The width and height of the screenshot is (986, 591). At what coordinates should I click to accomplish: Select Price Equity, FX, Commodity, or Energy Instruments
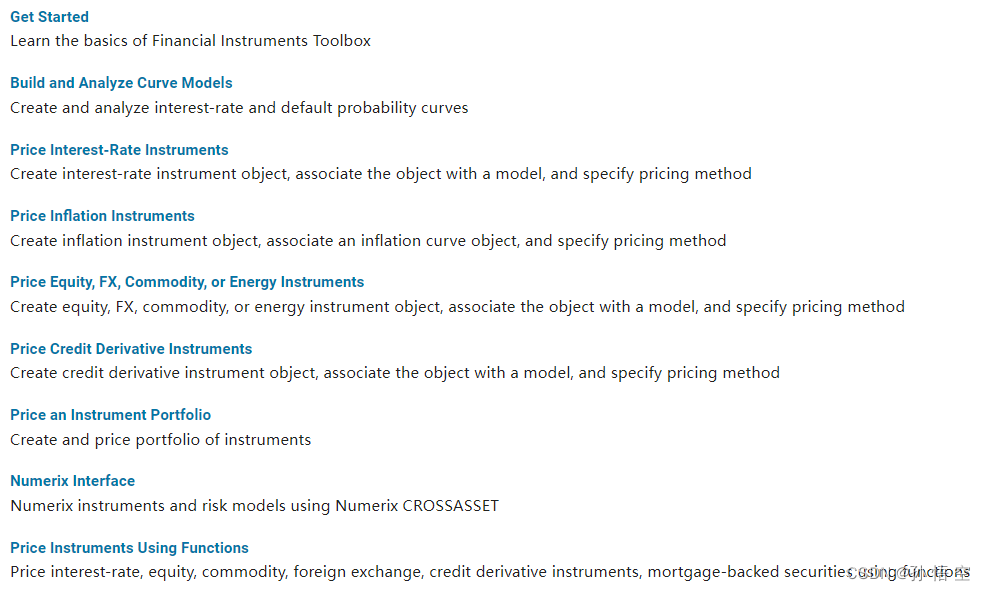tap(187, 282)
